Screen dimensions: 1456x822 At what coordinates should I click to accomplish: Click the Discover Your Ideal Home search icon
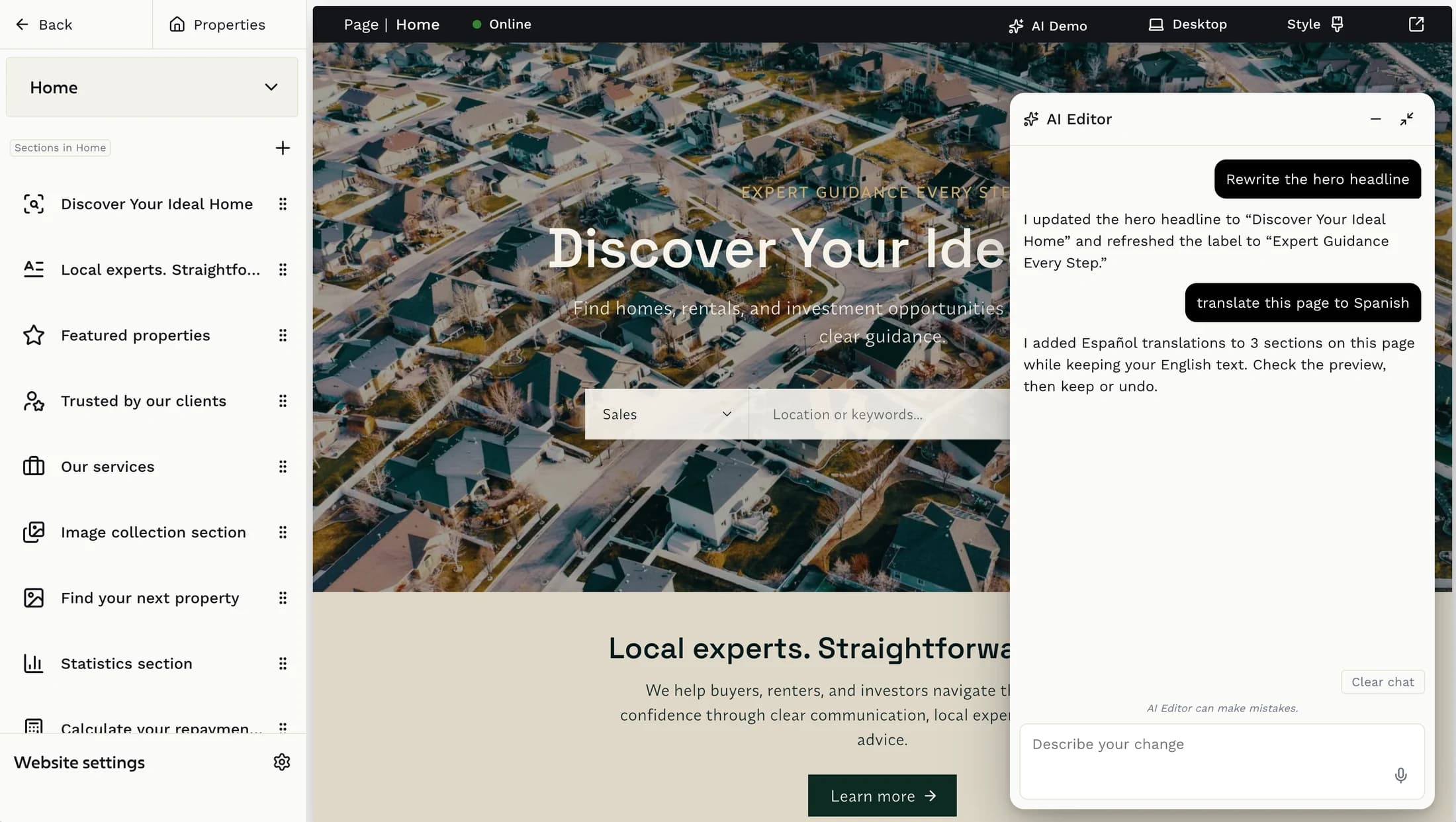tap(34, 204)
